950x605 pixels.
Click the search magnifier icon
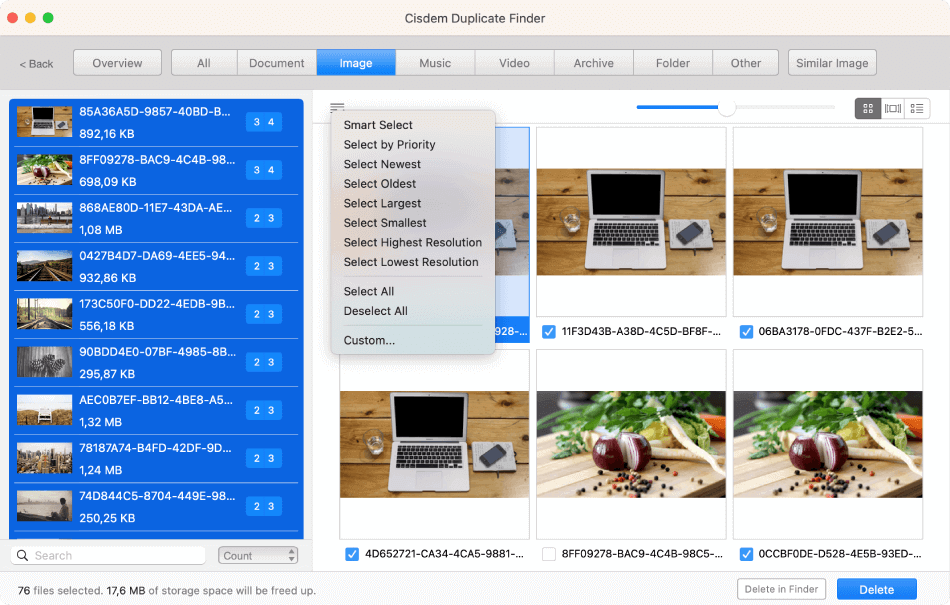[22, 554]
